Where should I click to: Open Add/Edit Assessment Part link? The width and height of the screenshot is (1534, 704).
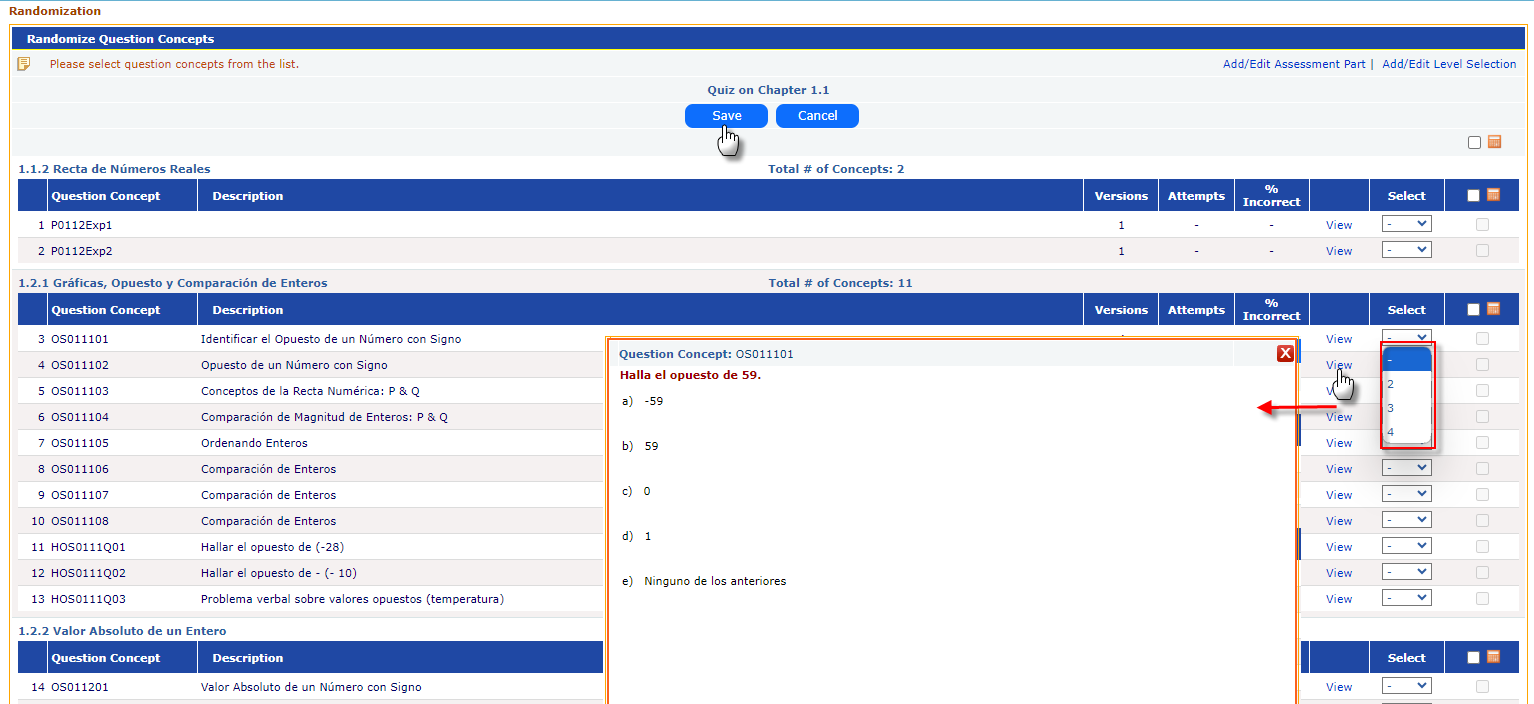pos(1293,64)
